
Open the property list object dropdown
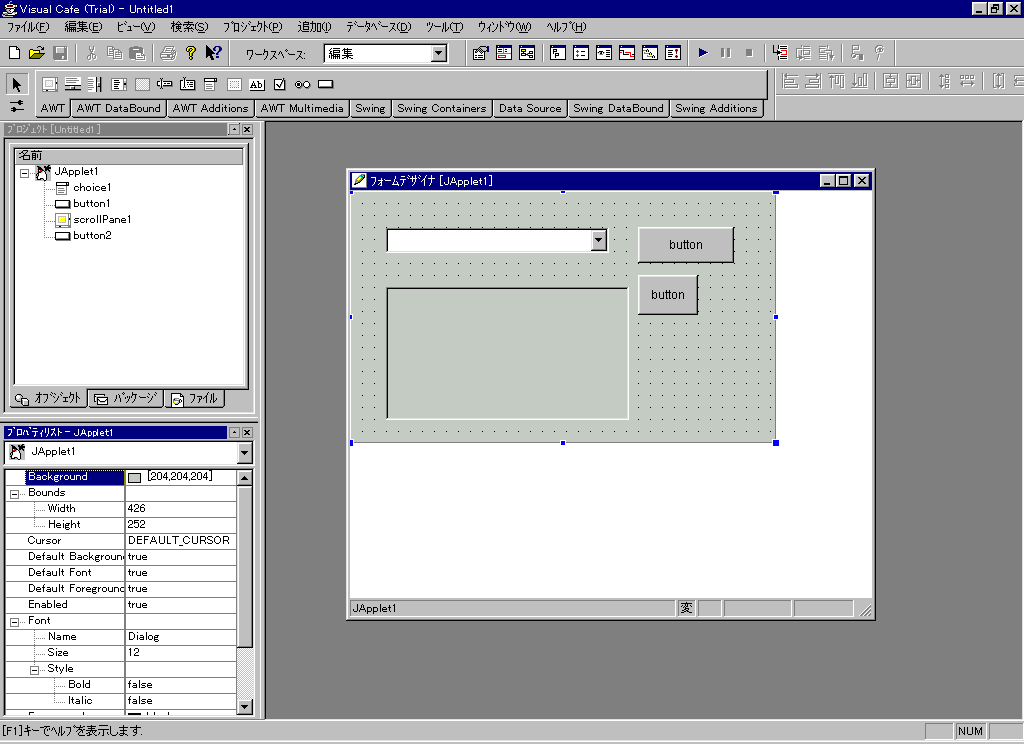[245, 453]
